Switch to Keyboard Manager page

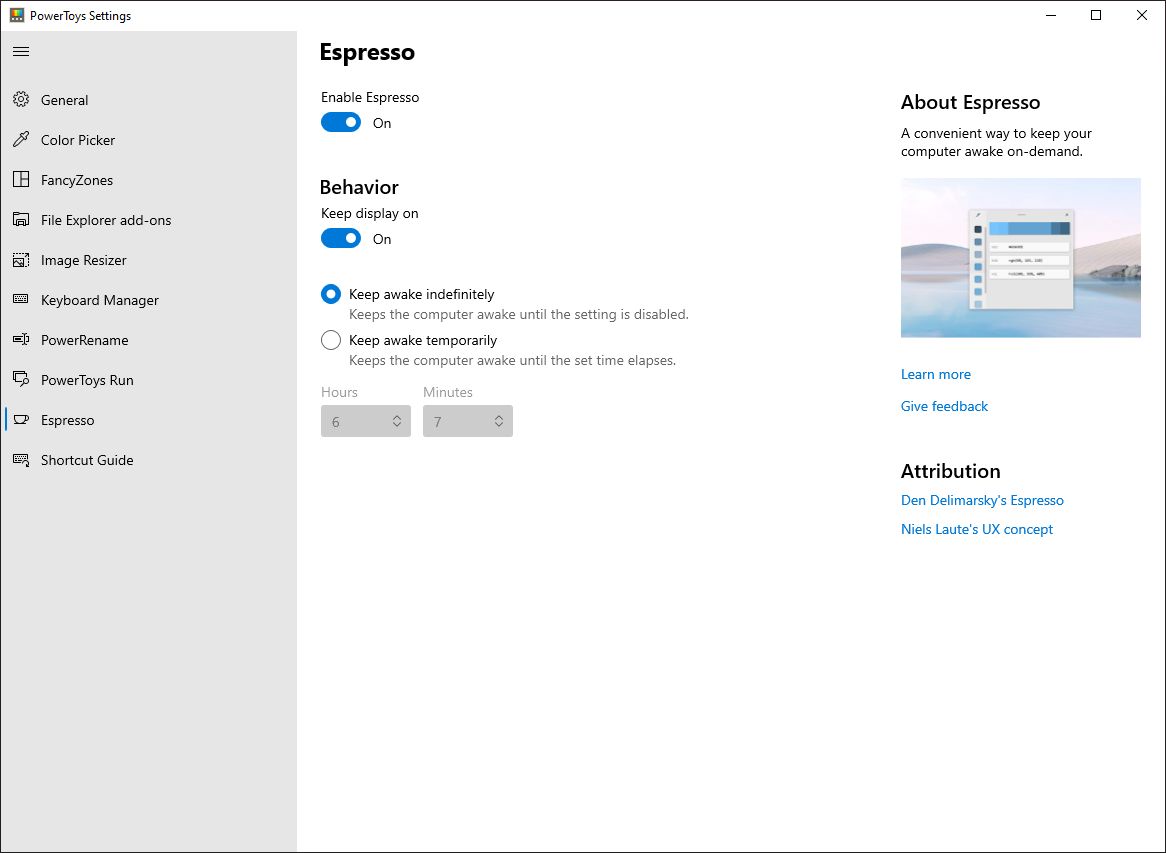[149, 300]
